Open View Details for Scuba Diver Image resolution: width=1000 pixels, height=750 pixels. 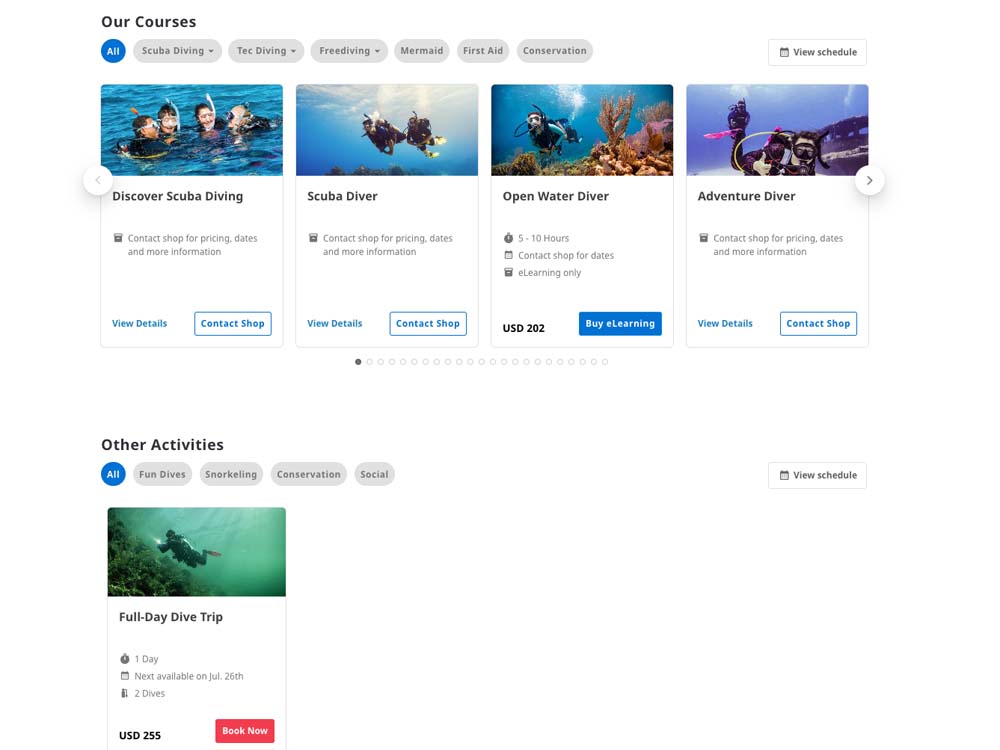334,323
